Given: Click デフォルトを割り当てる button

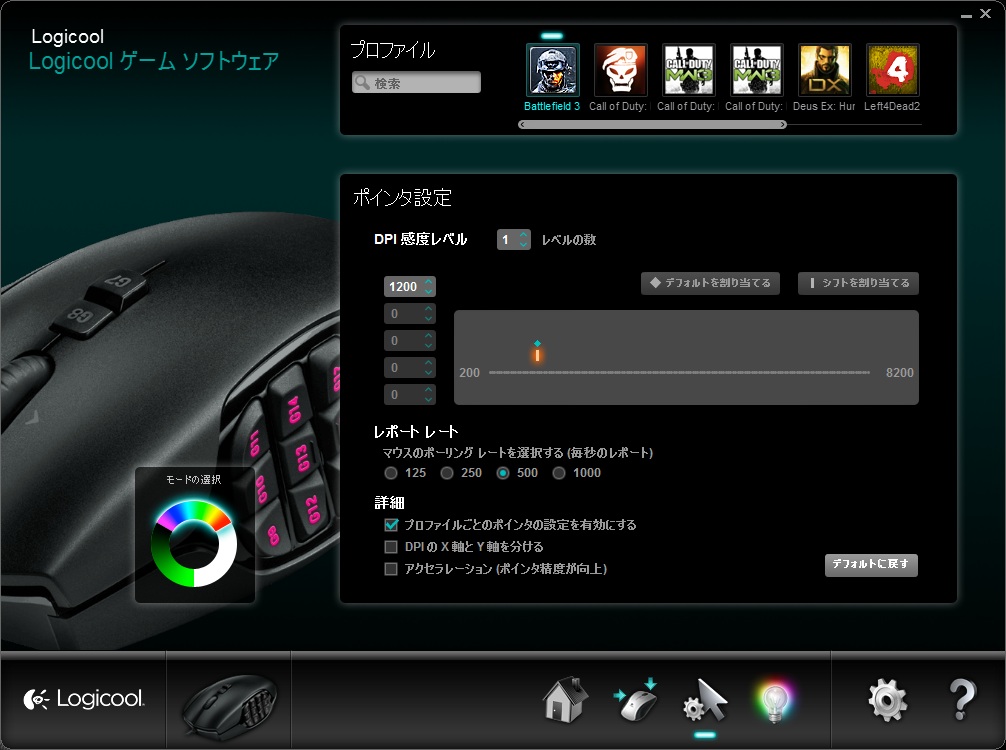Looking at the screenshot, I should point(710,283).
